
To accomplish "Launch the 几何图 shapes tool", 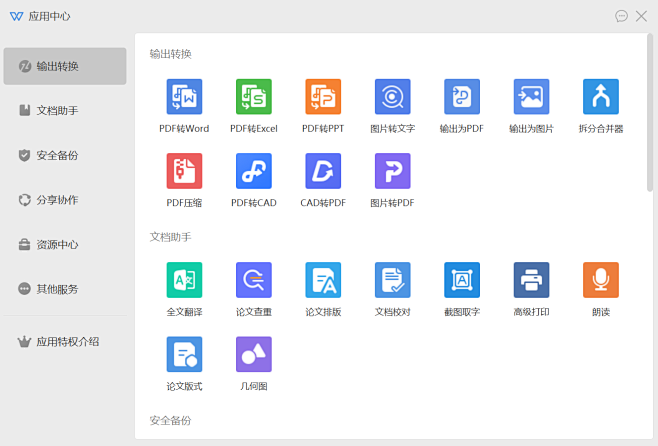I will [253, 354].
